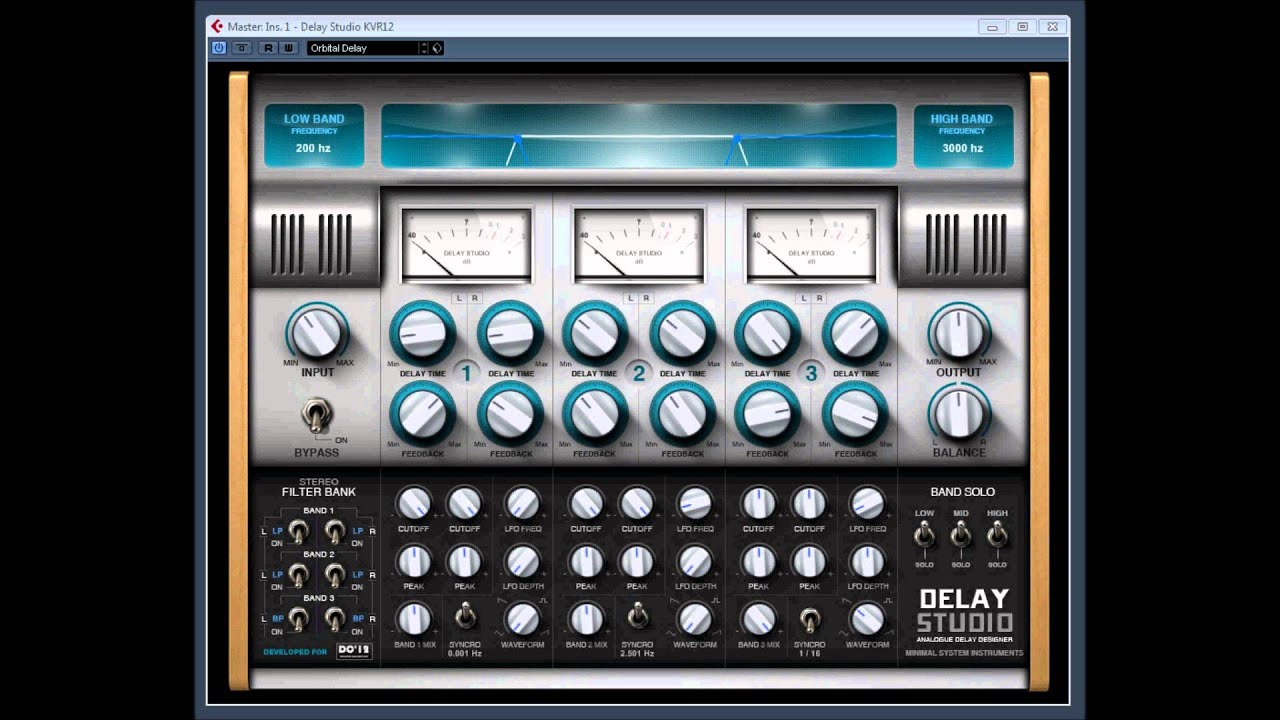Flip the SYNCRO switch showing 1 / 16
The width and height of the screenshot is (1280, 720).
810,619
